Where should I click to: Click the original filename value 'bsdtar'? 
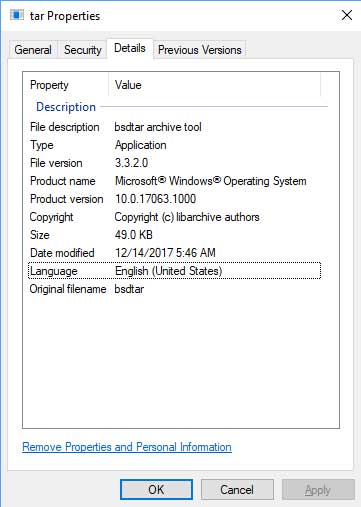point(129,289)
